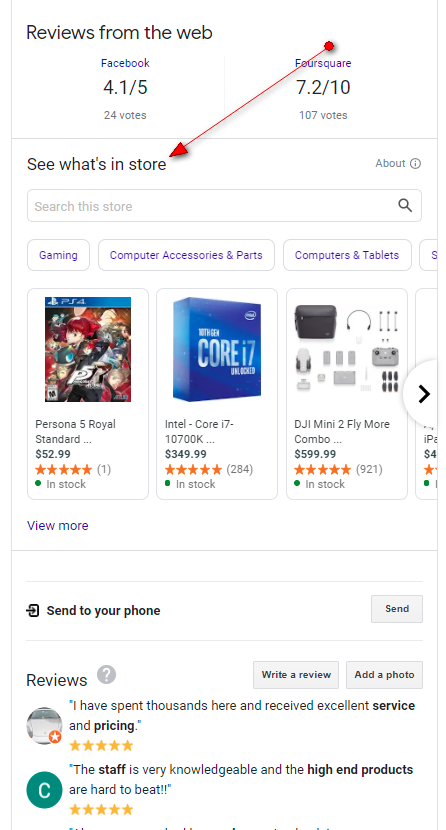Click the next arrow on product carousel
Screen dimensions: 446x830
click(423, 394)
